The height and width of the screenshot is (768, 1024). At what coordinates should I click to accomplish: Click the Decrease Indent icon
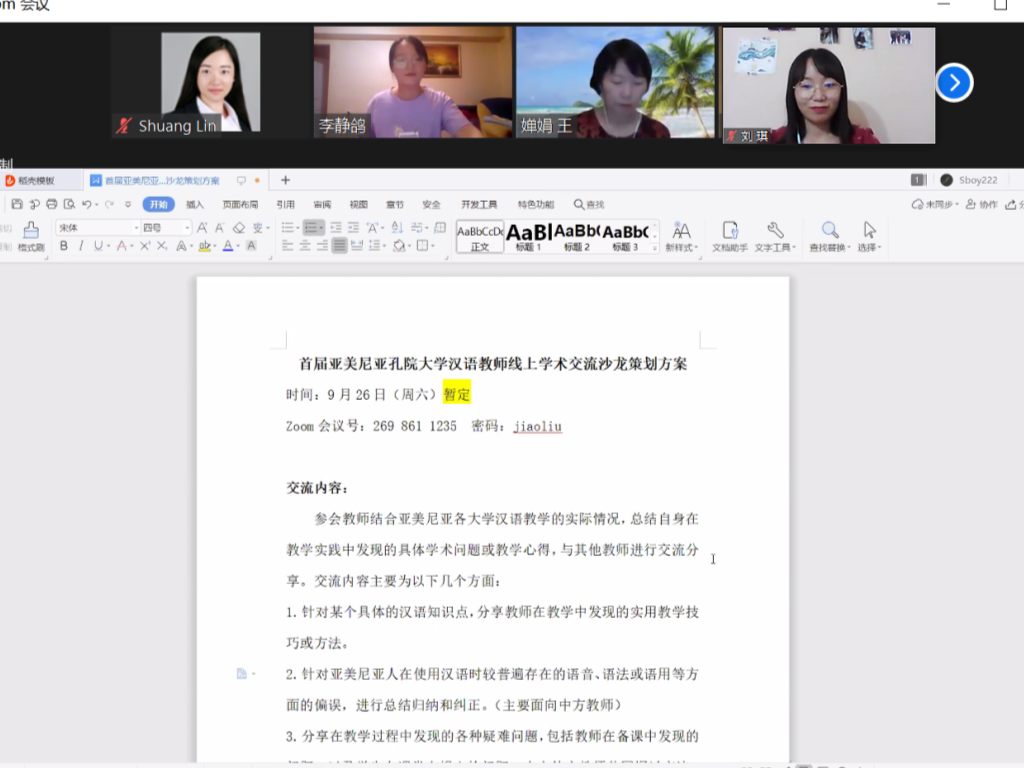coord(336,227)
